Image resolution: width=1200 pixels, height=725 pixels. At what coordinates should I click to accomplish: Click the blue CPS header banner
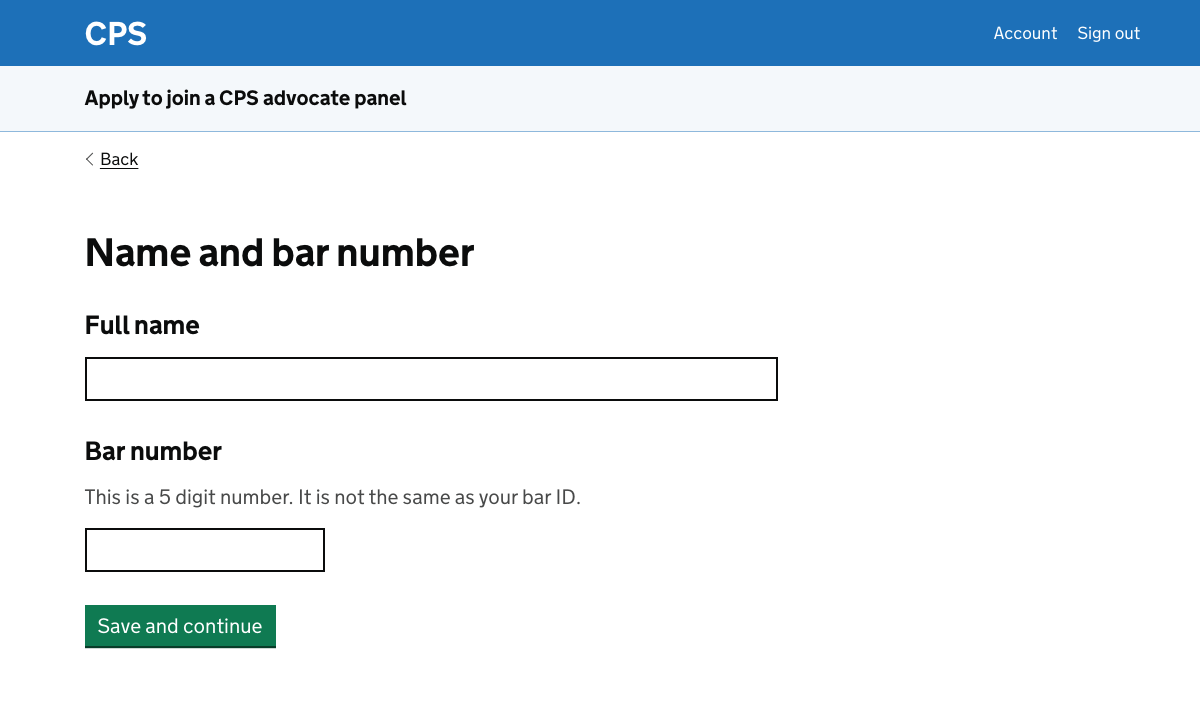(x=600, y=33)
